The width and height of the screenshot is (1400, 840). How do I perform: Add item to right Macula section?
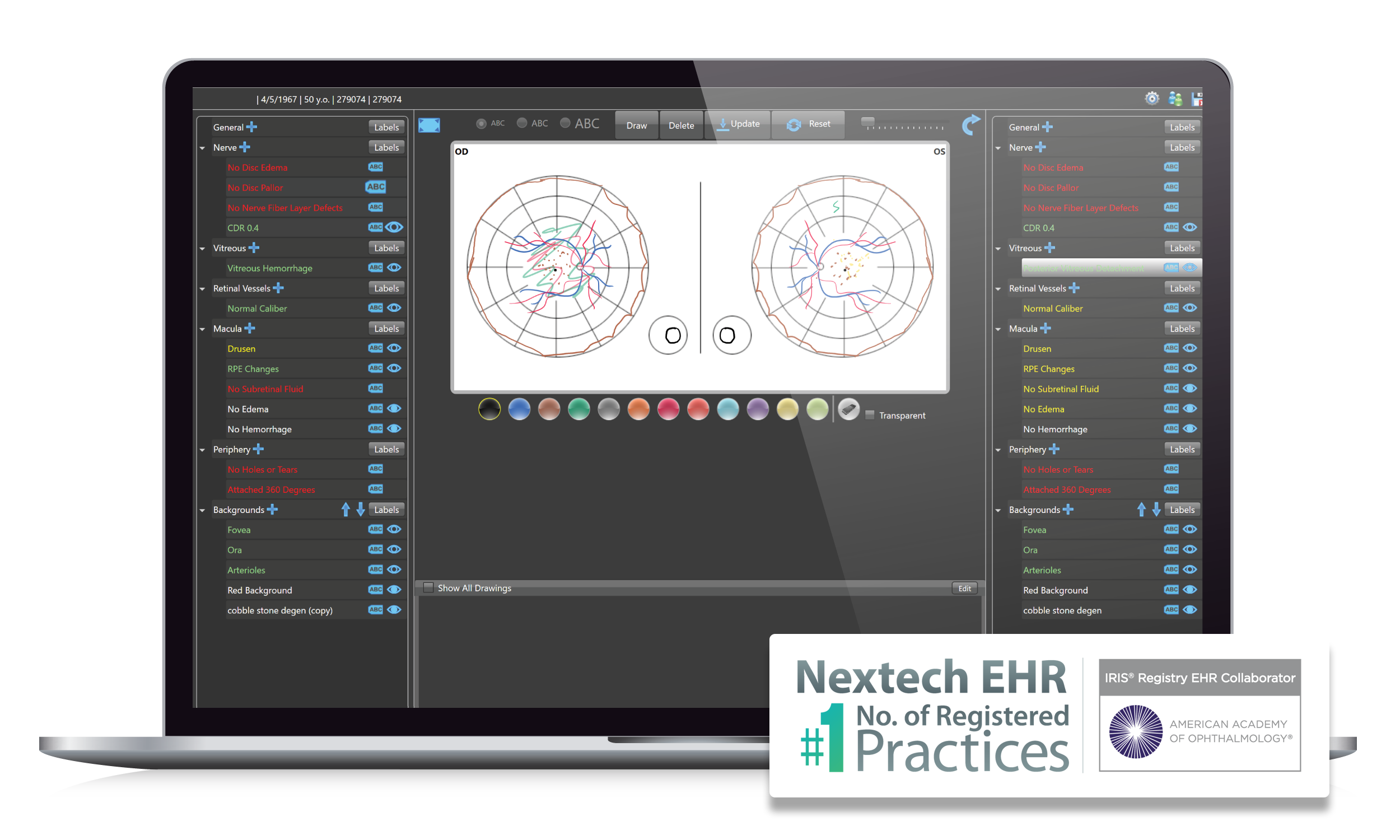tap(1045, 328)
